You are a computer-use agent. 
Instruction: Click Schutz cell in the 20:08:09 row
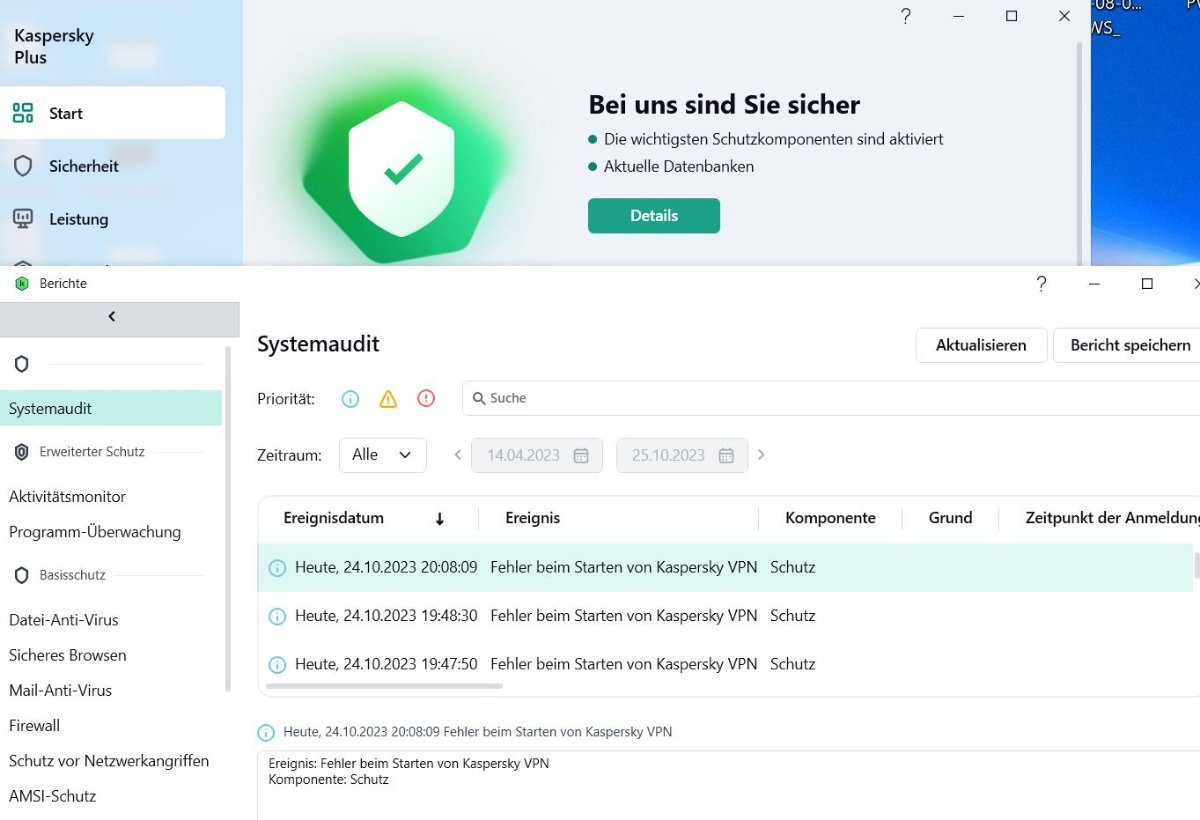(793, 567)
